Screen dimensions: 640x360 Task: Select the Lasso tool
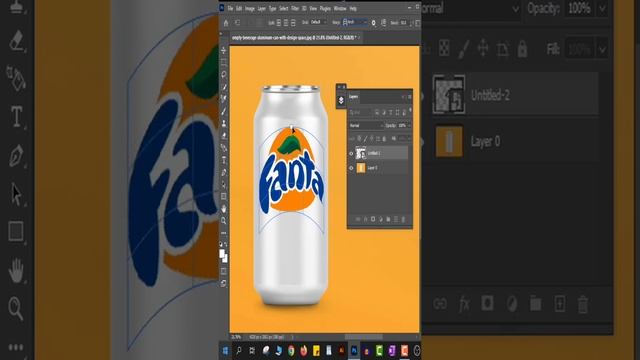click(x=224, y=74)
